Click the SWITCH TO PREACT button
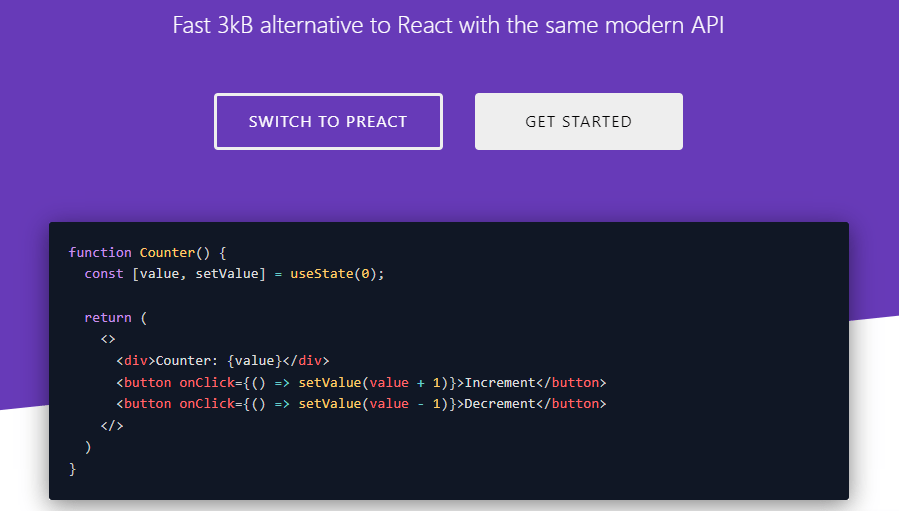This screenshot has height=511, width=899. 328,122
